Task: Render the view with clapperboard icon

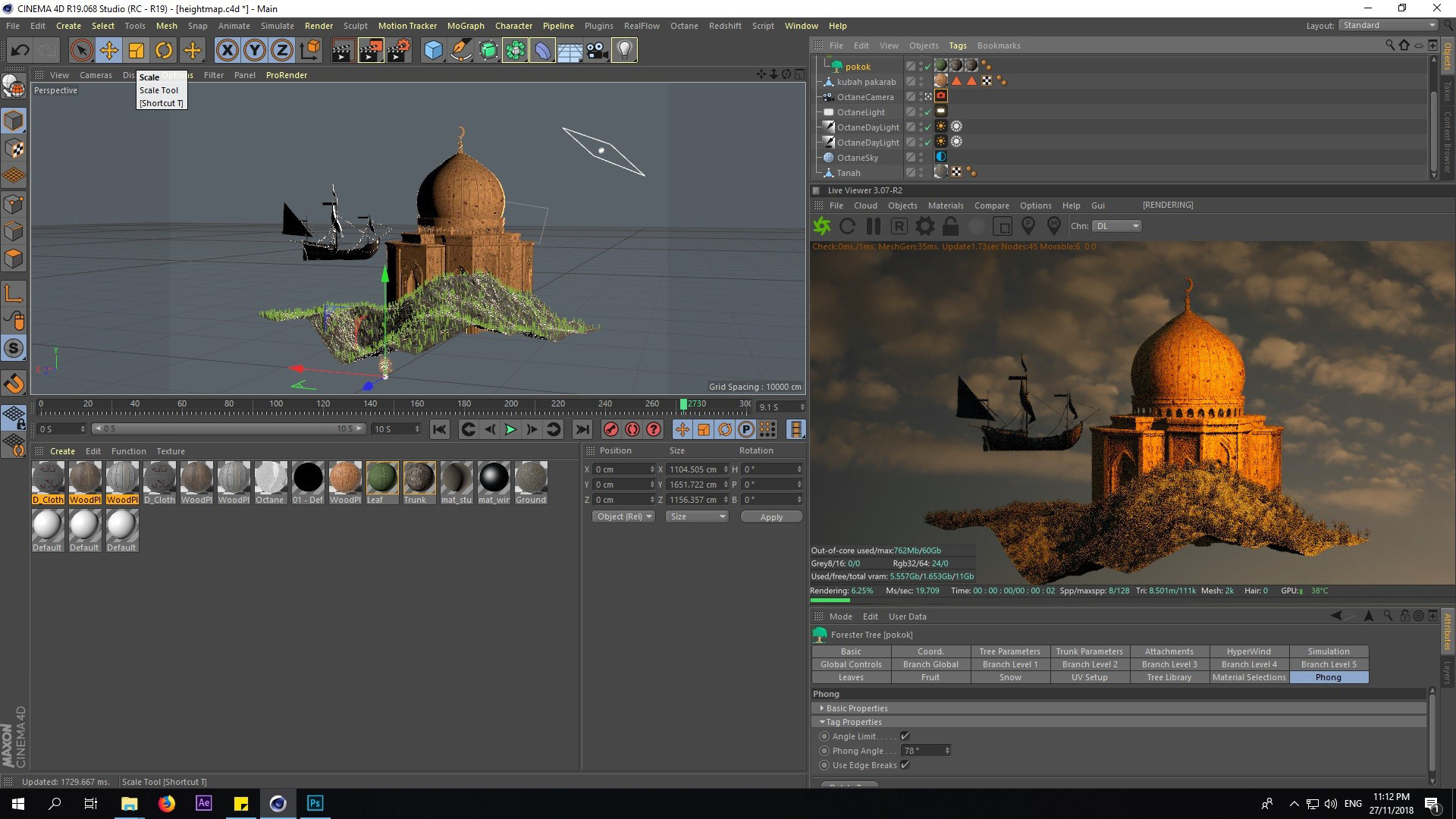Action: (343, 51)
